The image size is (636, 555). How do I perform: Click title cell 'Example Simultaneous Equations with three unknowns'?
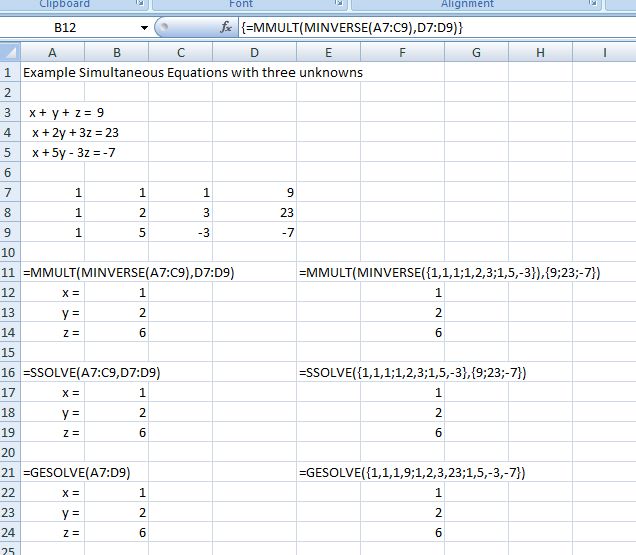(x=193, y=73)
